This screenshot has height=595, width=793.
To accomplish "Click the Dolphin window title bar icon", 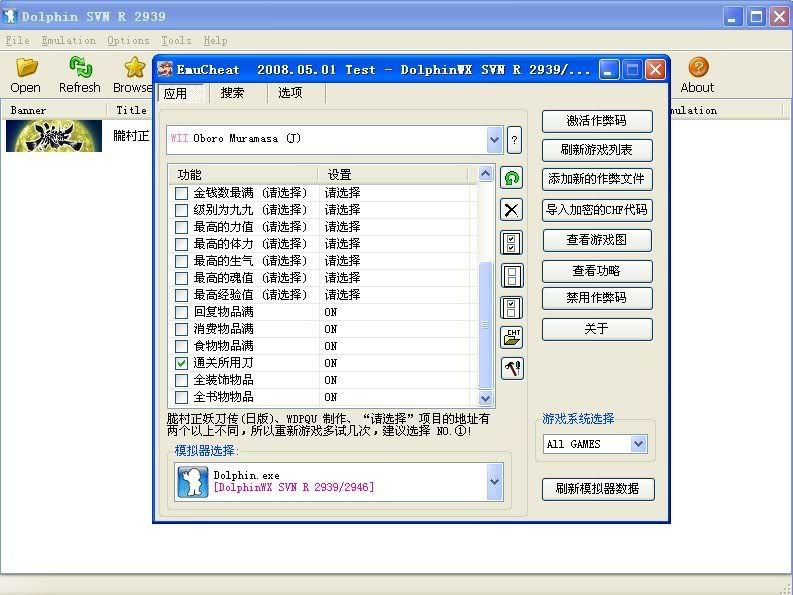I will 9,16.
